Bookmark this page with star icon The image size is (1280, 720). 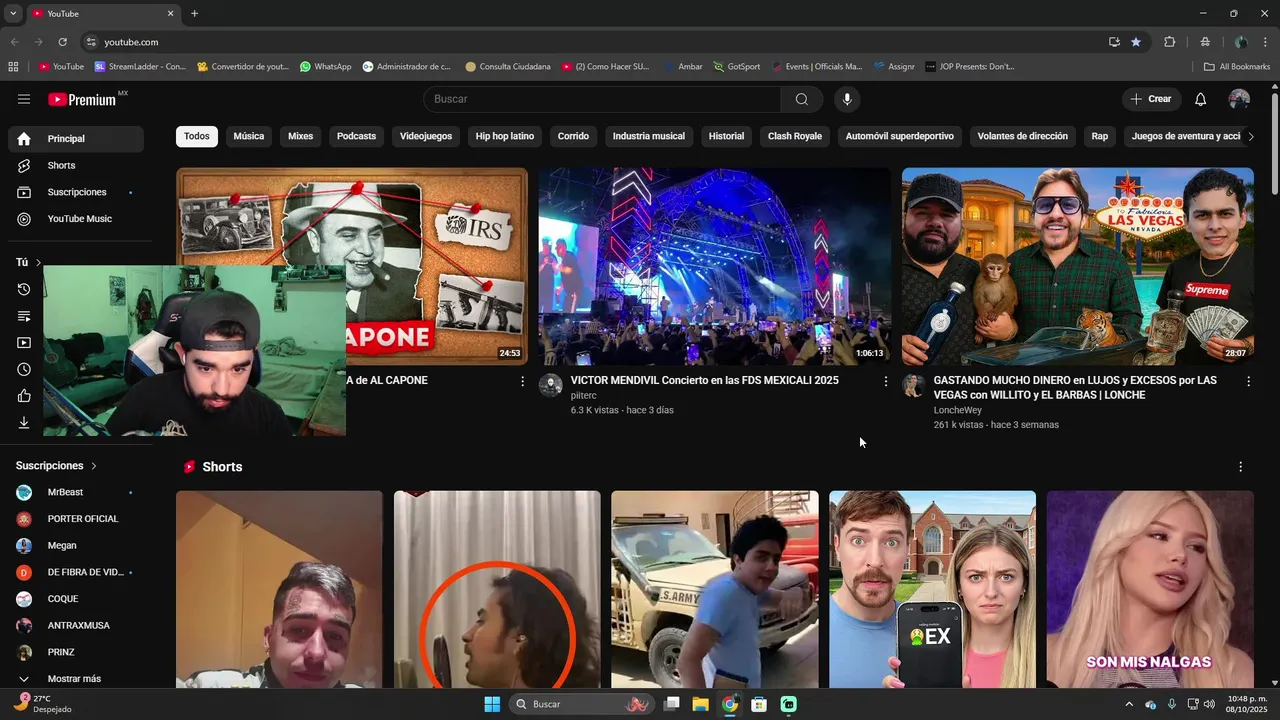point(1136,42)
